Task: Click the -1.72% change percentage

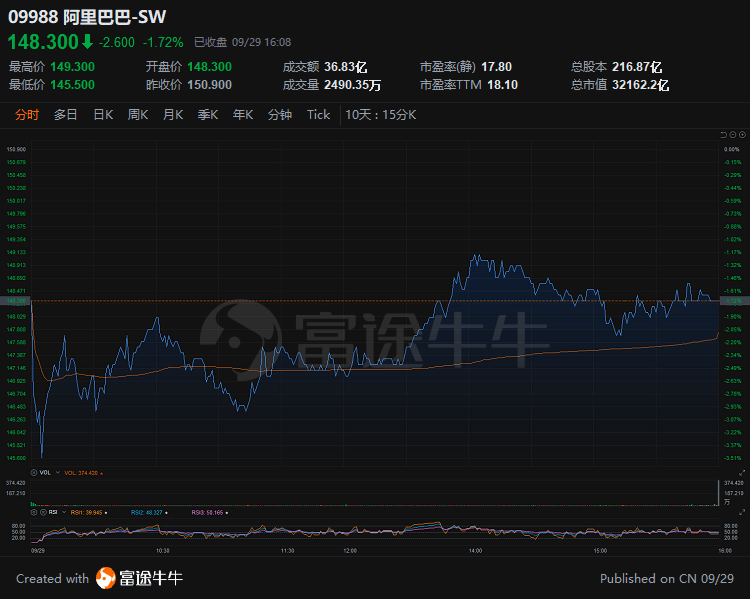Action: coord(163,43)
